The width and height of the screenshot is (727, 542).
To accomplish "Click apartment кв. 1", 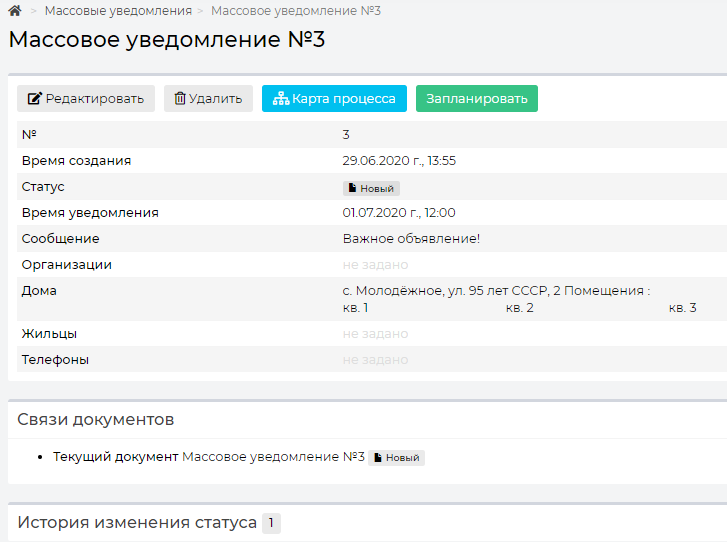I will (x=356, y=308).
